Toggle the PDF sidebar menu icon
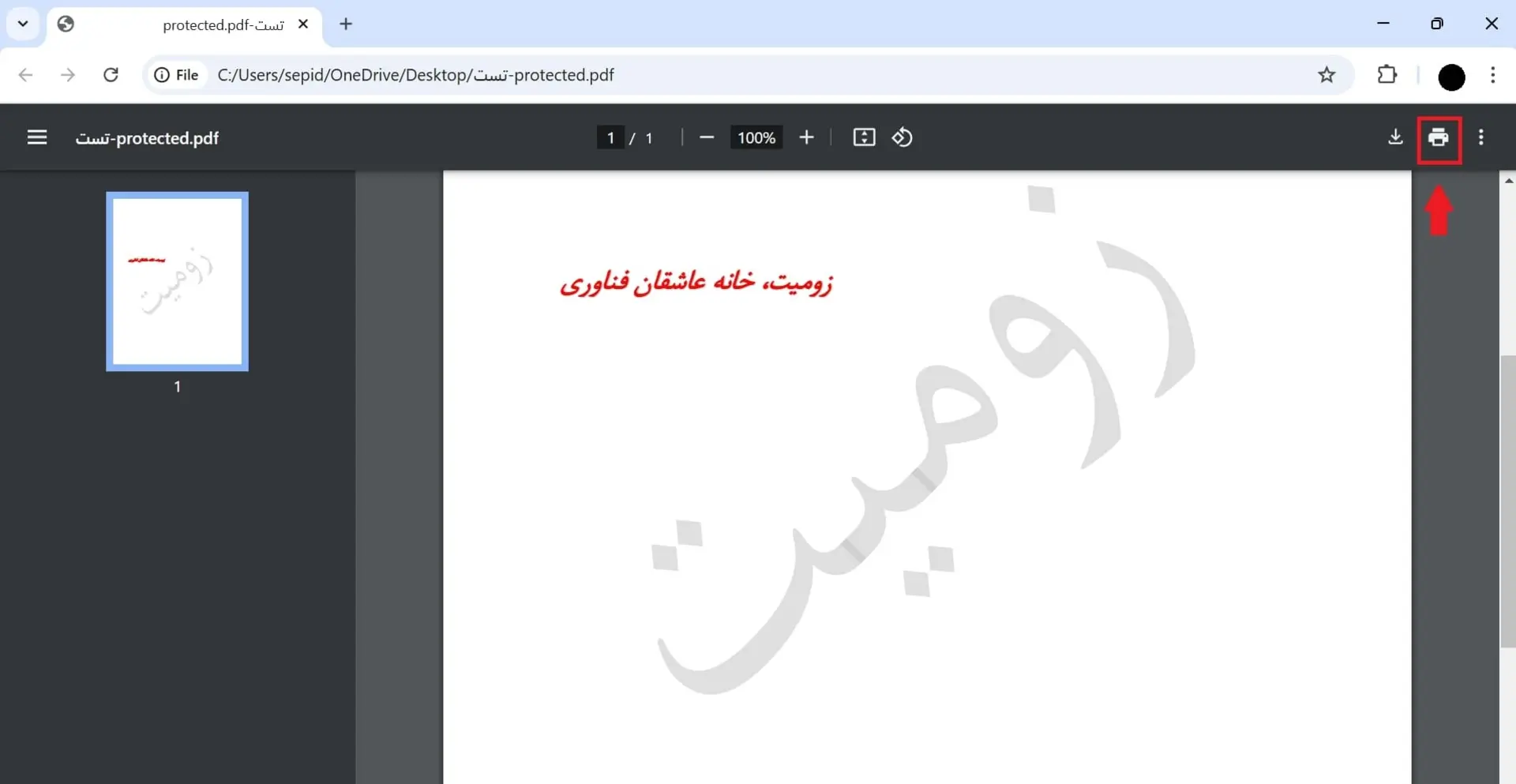This screenshot has height=784, width=1516. pos(37,137)
